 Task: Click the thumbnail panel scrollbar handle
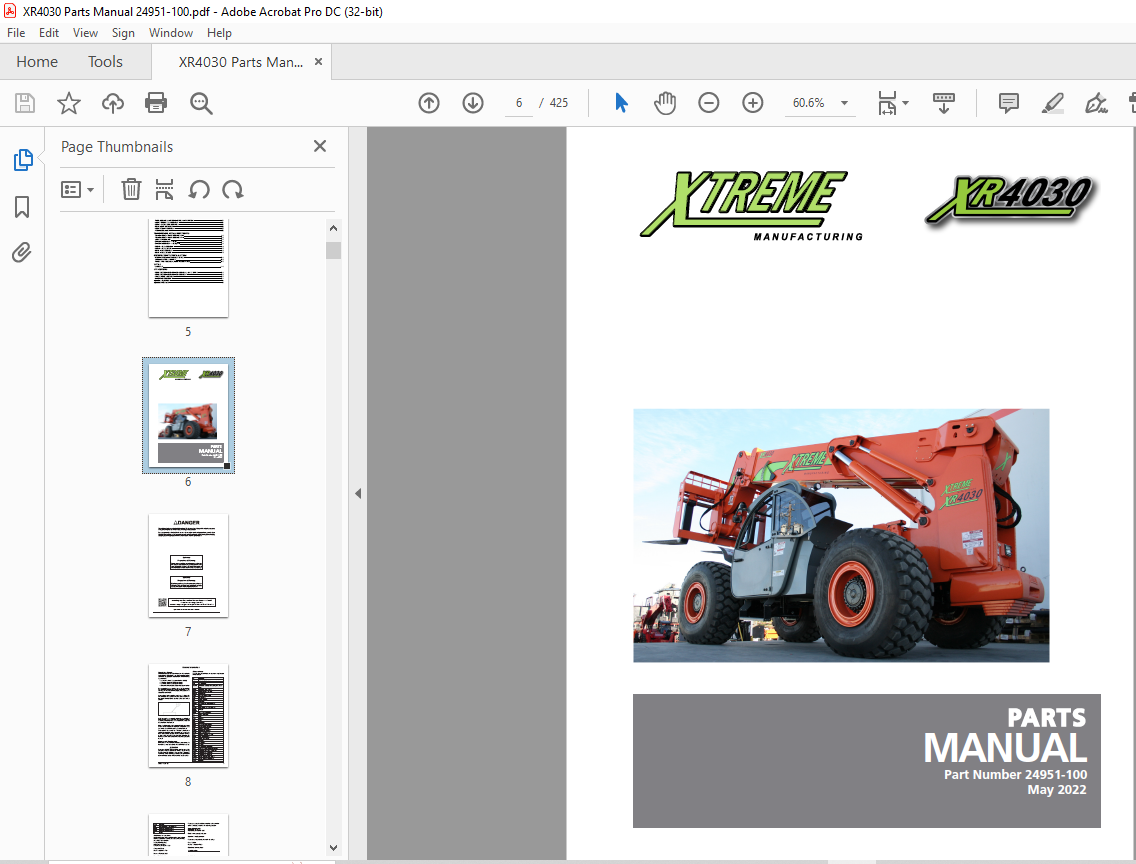point(333,251)
